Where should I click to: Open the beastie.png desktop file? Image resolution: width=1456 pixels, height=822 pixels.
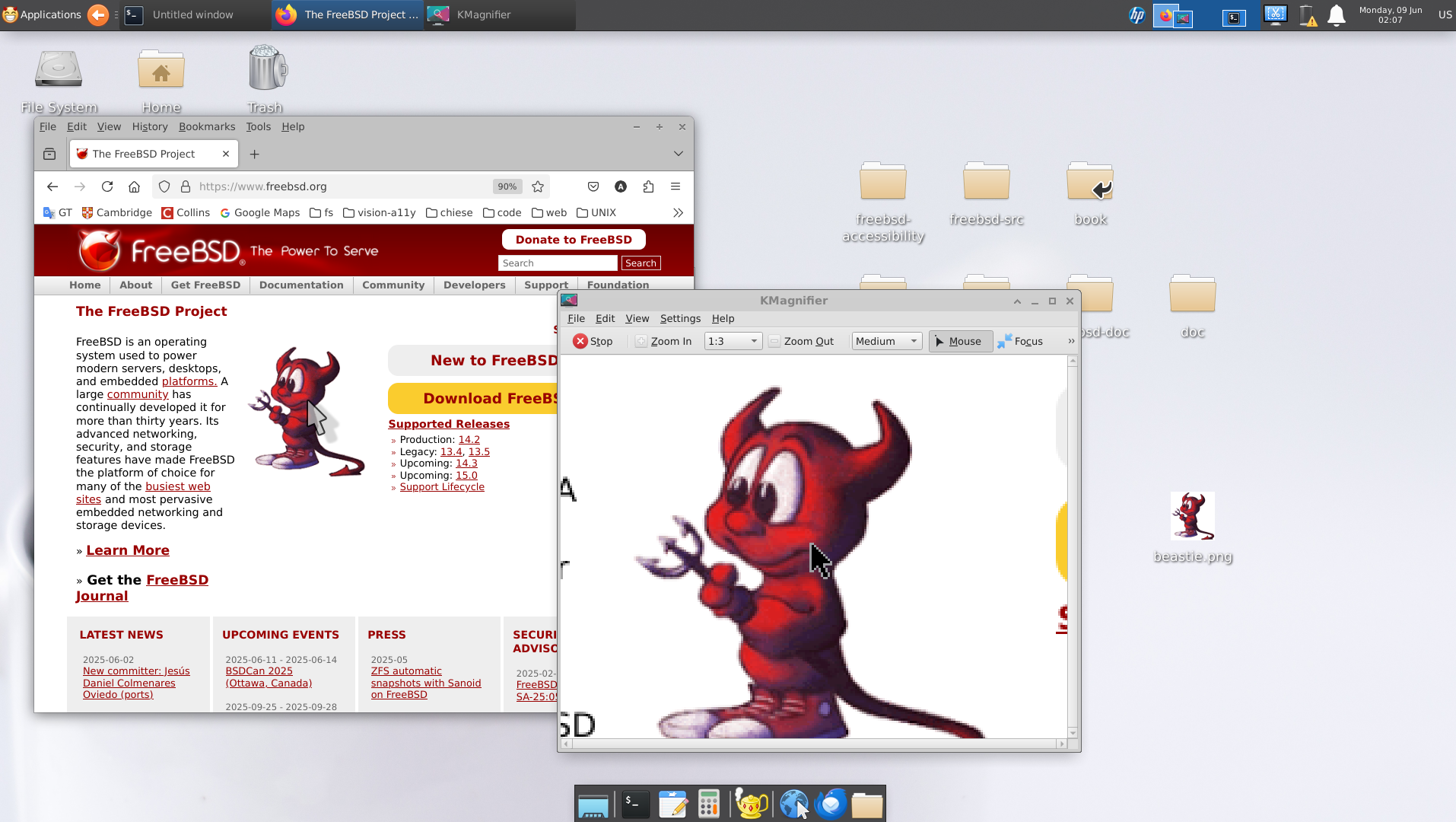[1192, 527]
